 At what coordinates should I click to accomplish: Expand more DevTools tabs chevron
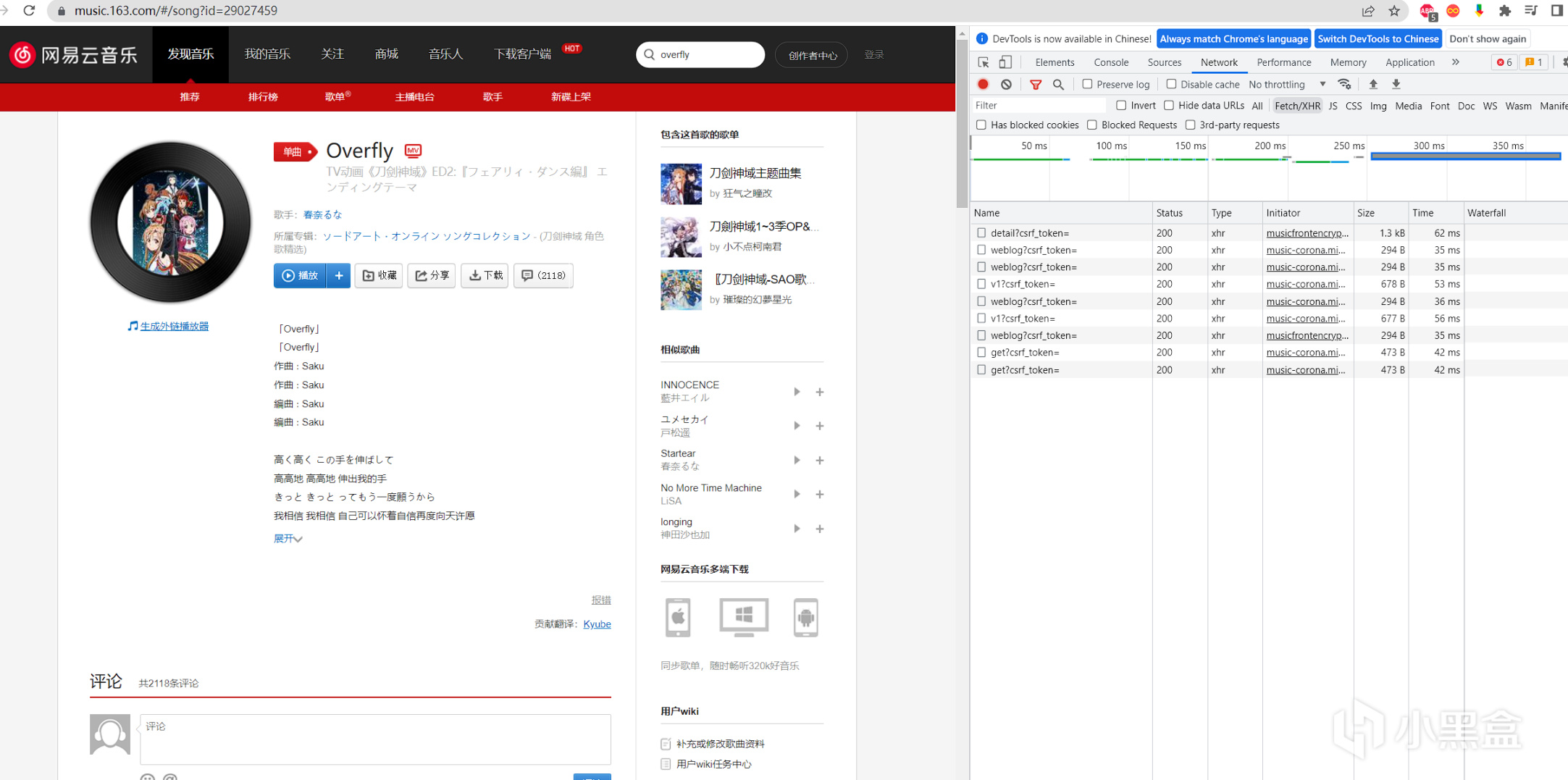(x=1456, y=62)
